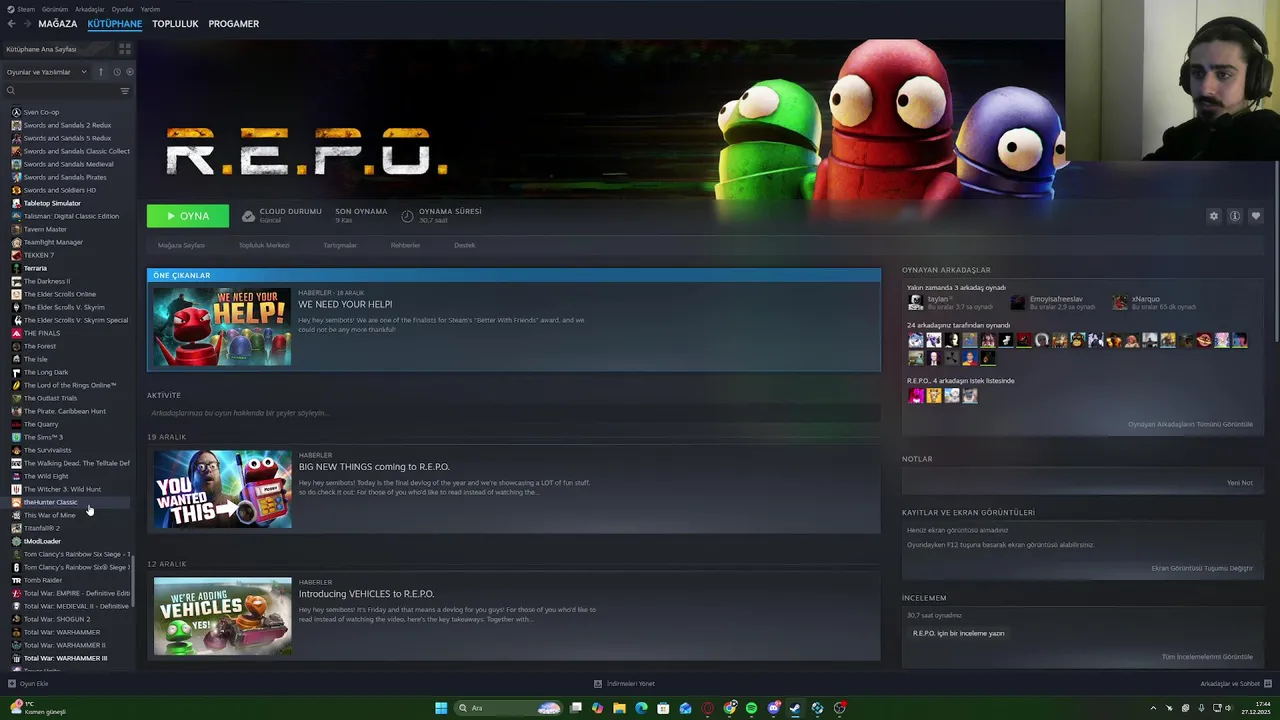Go to KÜTÜPHANE tab

(x=115, y=24)
